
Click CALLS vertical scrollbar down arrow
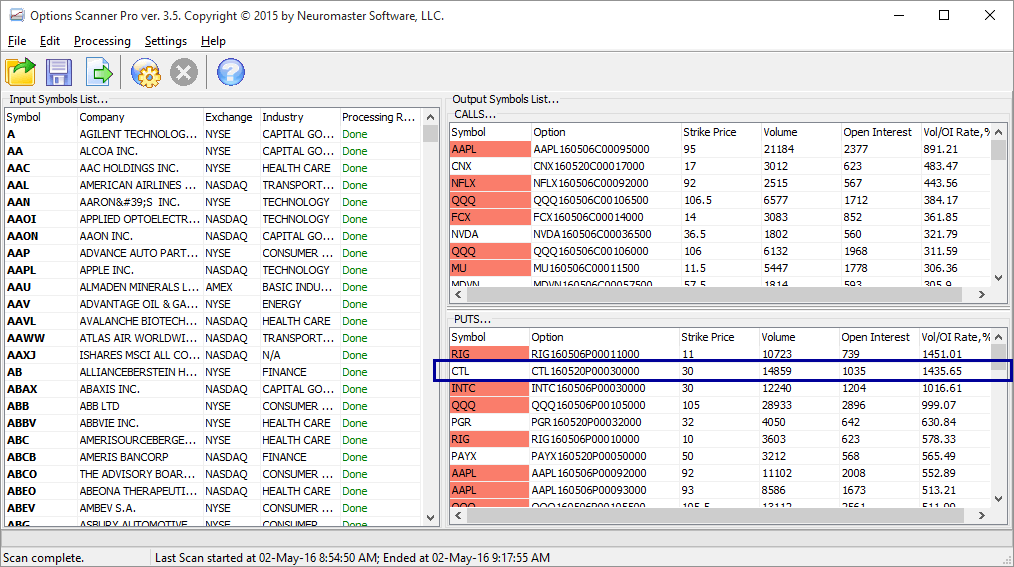tap(998, 278)
